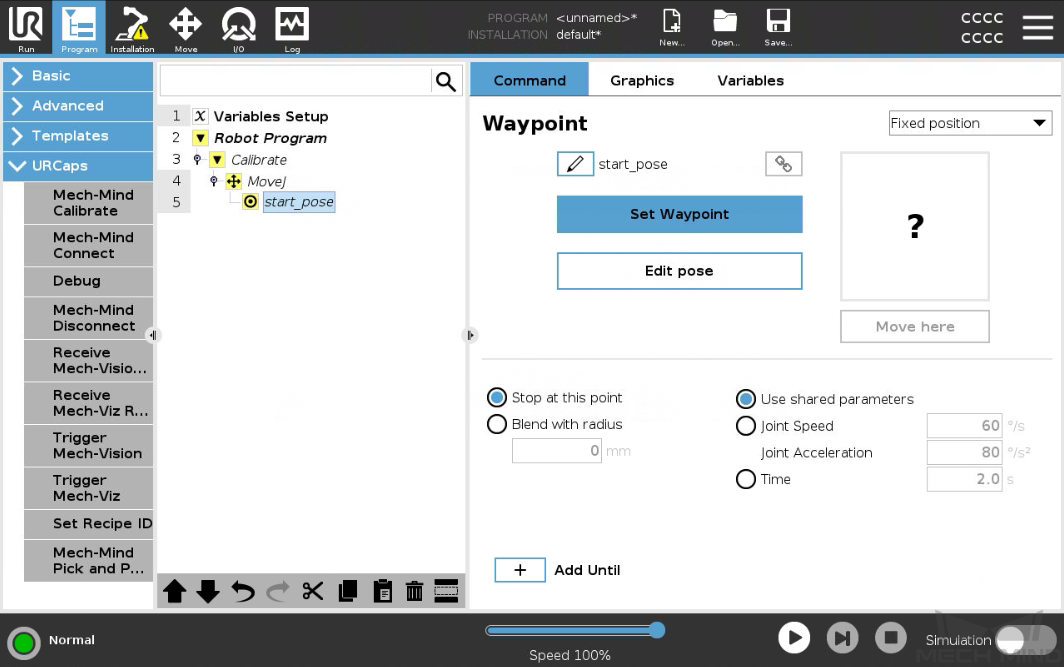1064x667 pixels.
Task: Click the Edit pose button
Action: click(x=679, y=270)
